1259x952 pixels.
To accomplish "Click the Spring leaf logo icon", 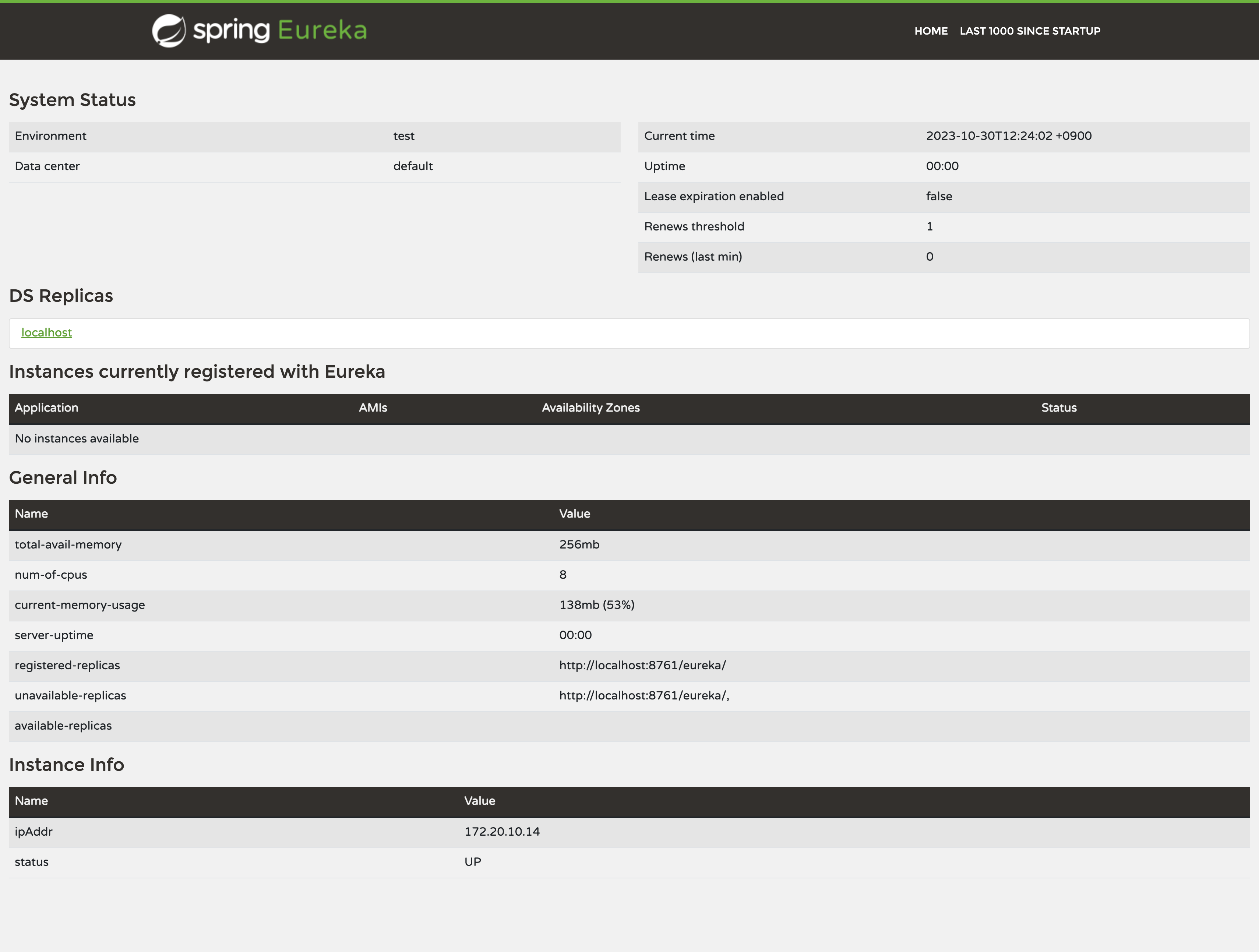I will tap(169, 31).
